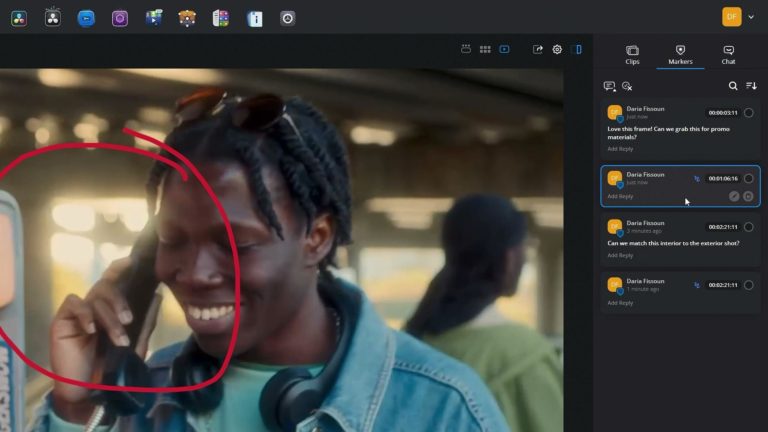768x432 pixels.
Task: Mark the last 00:02:21:11 marker resolved
Action: [748, 285]
